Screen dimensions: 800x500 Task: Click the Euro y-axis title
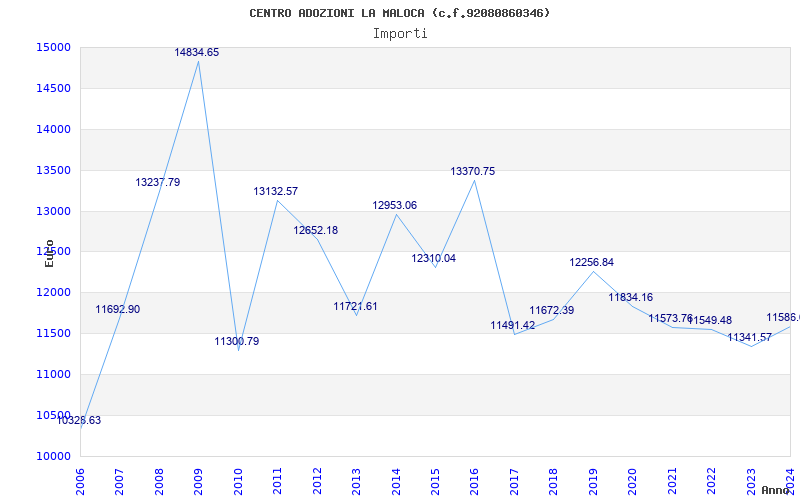pyautogui.click(x=49, y=253)
